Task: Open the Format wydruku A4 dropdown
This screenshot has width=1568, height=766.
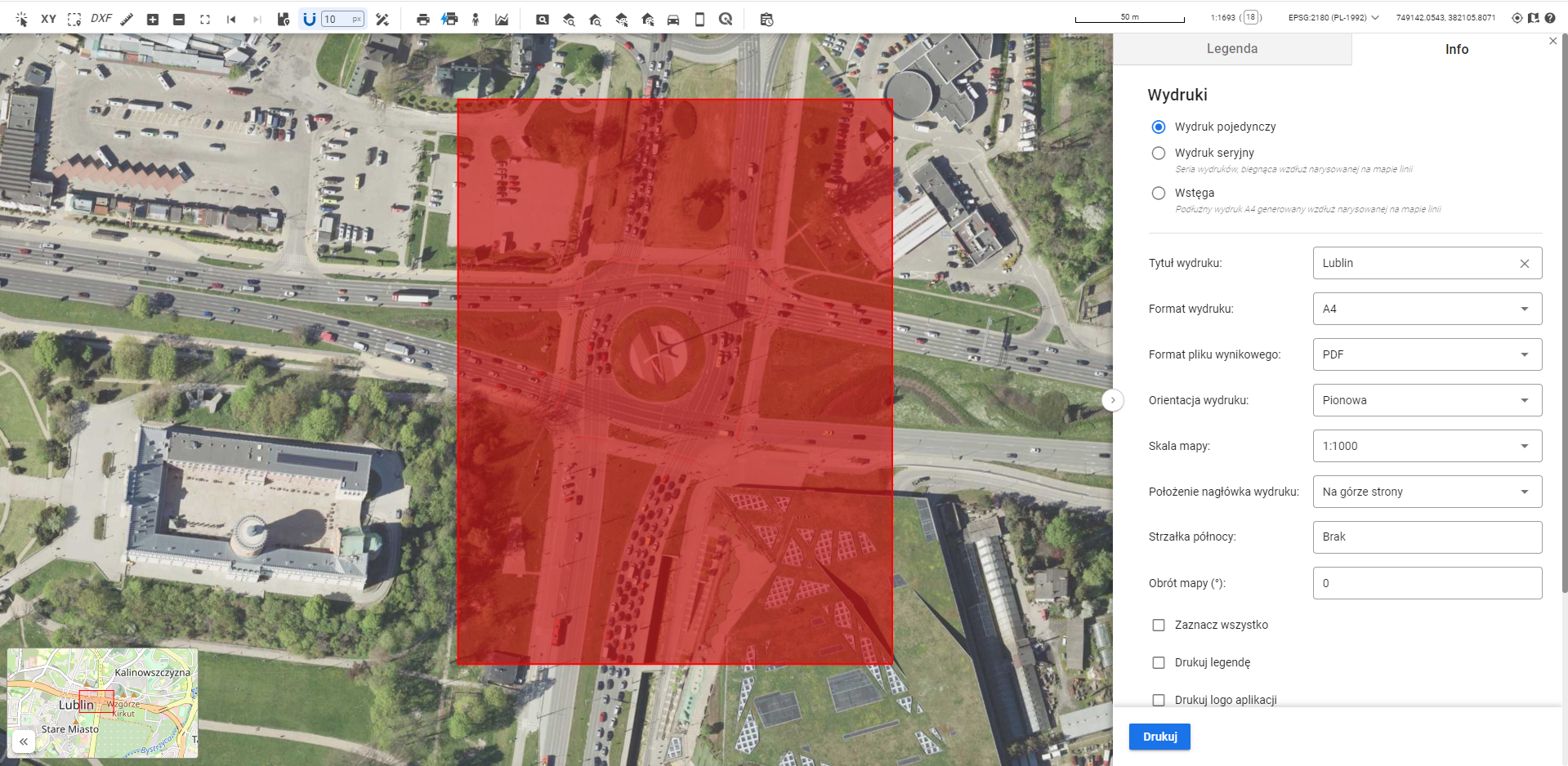Action: (x=1427, y=309)
